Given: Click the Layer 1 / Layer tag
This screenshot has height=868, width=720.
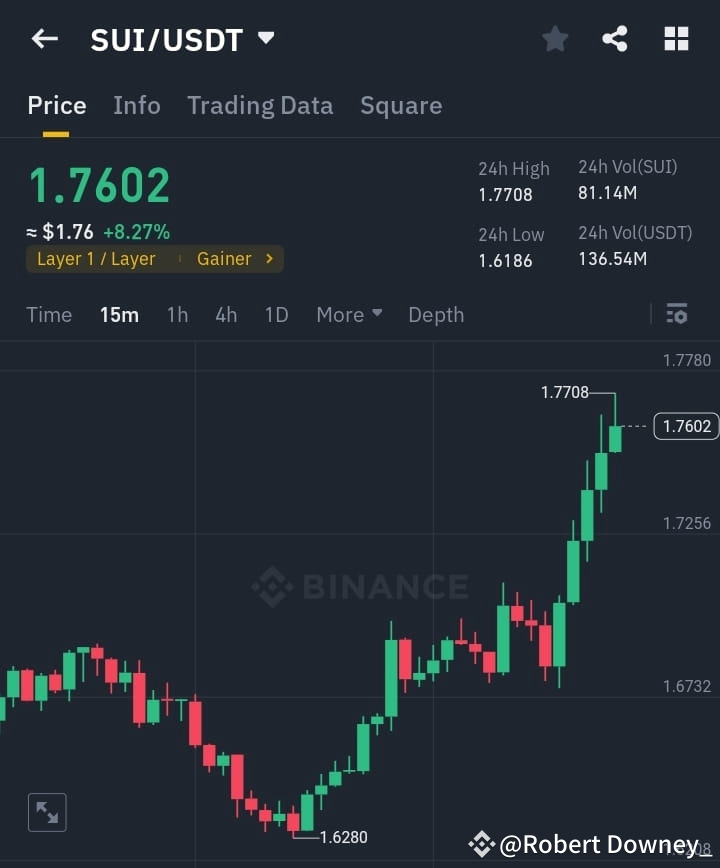Looking at the screenshot, I should click(95, 258).
